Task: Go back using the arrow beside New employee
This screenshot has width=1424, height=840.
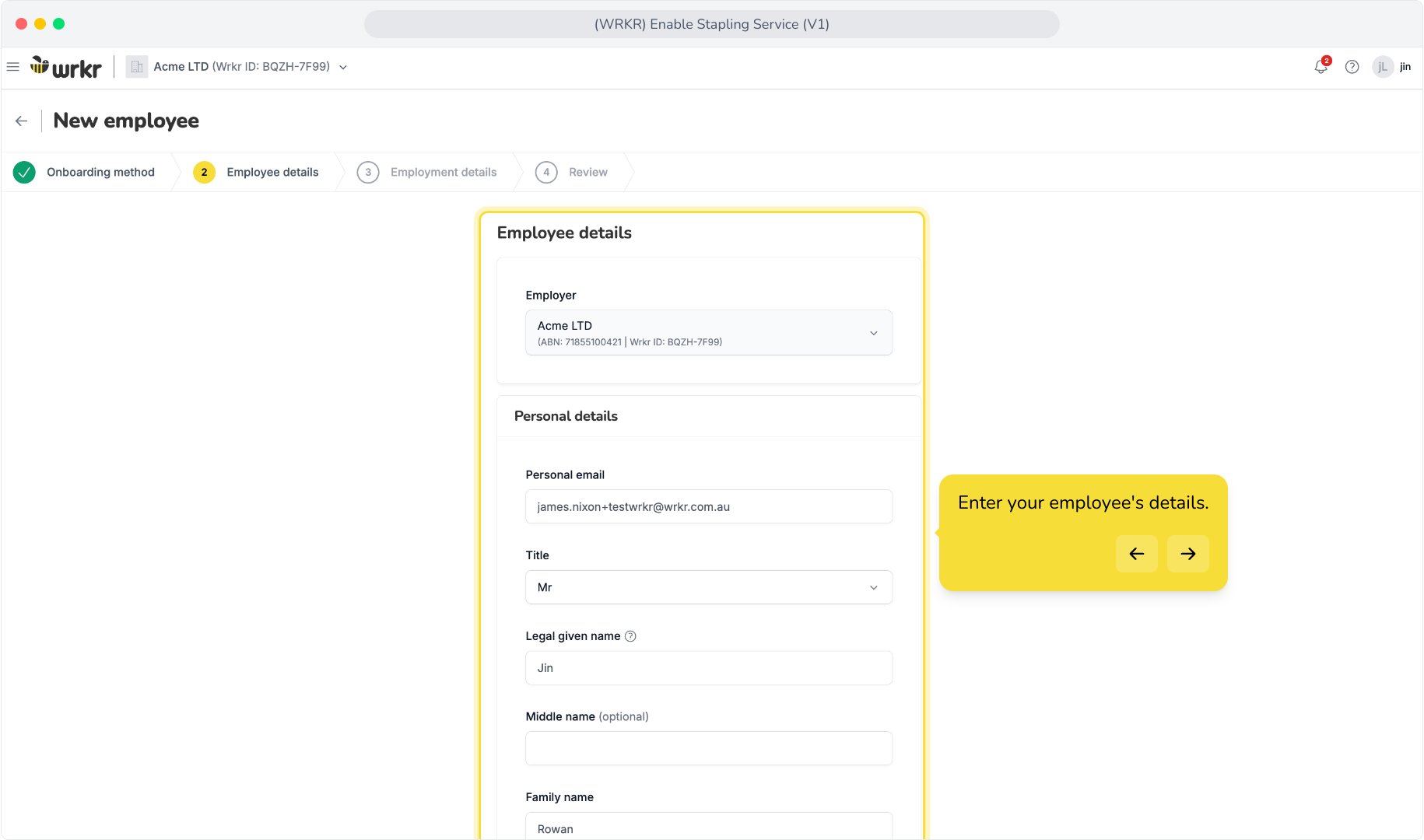Action: [x=22, y=121]
